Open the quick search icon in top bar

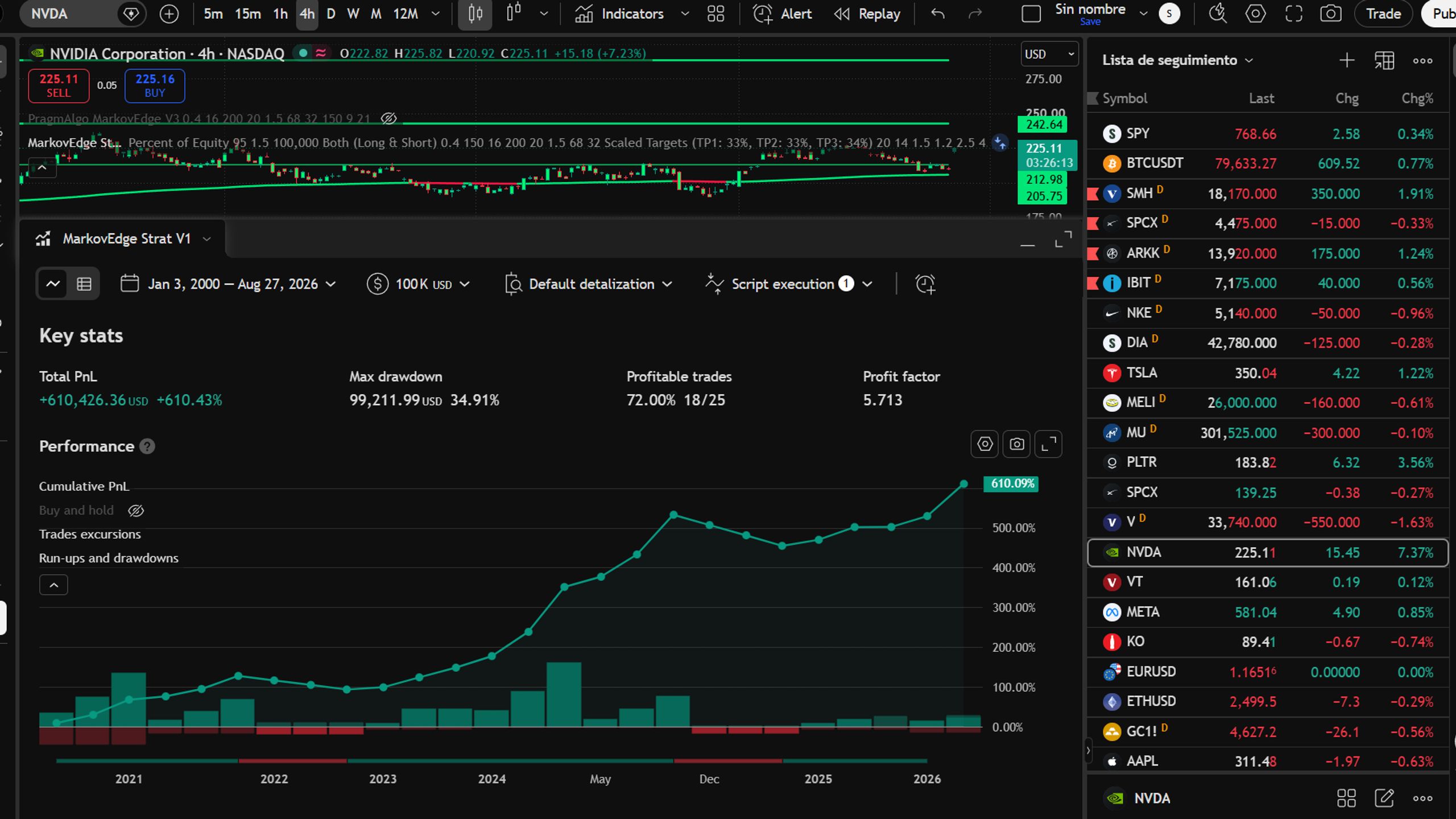click(x=1218, y=14)
